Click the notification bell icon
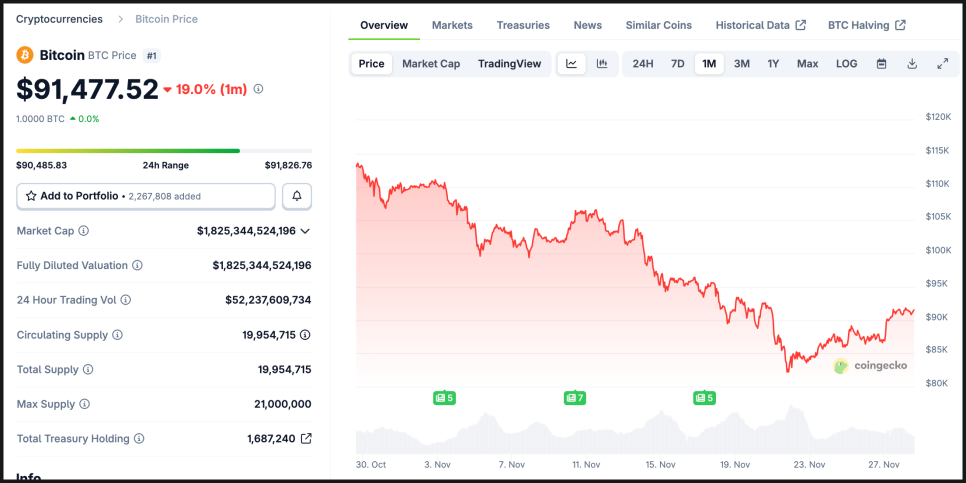 [297, 196]
